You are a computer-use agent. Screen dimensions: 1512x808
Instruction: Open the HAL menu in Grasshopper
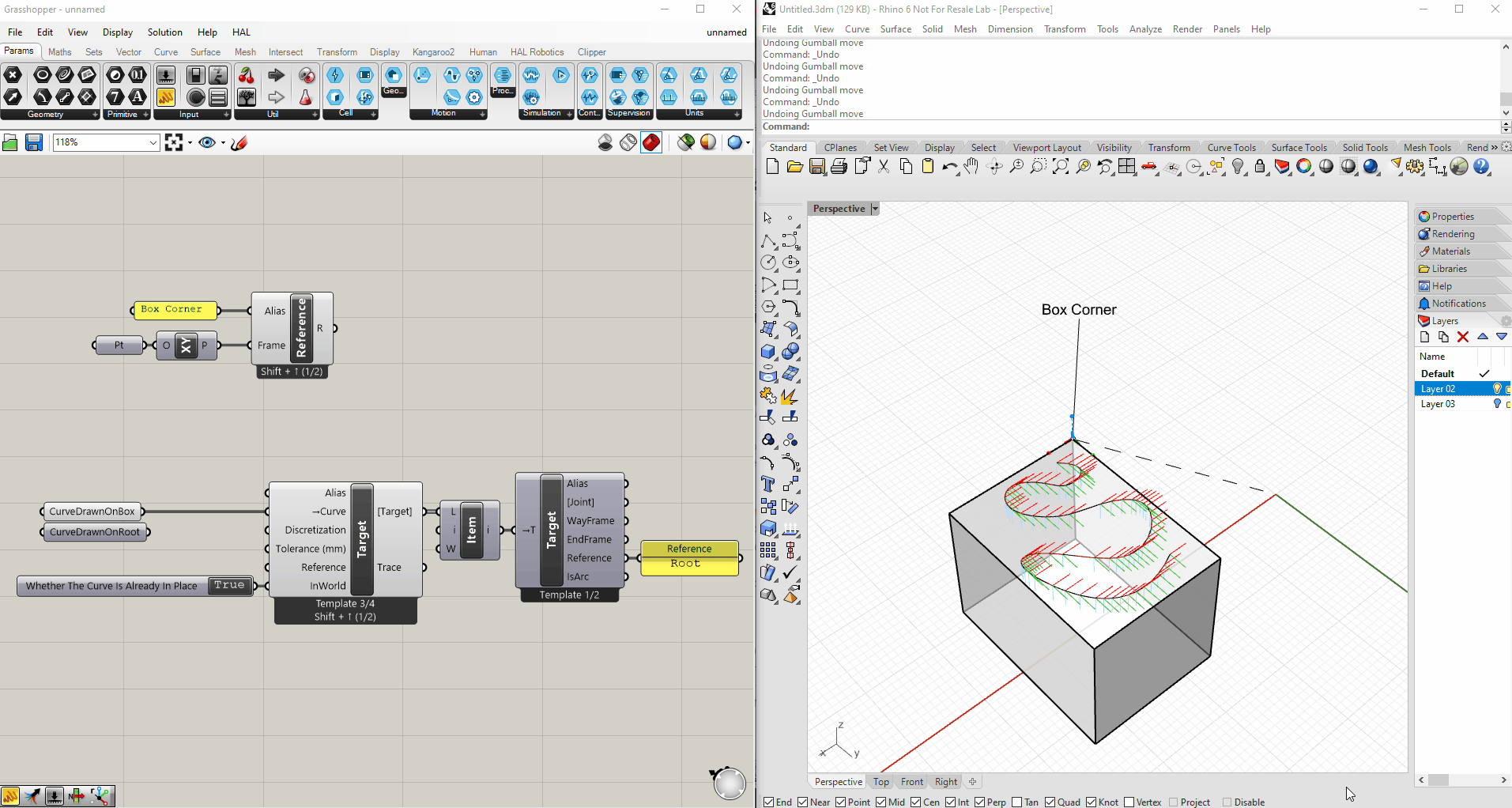click(x=241, y=32)
